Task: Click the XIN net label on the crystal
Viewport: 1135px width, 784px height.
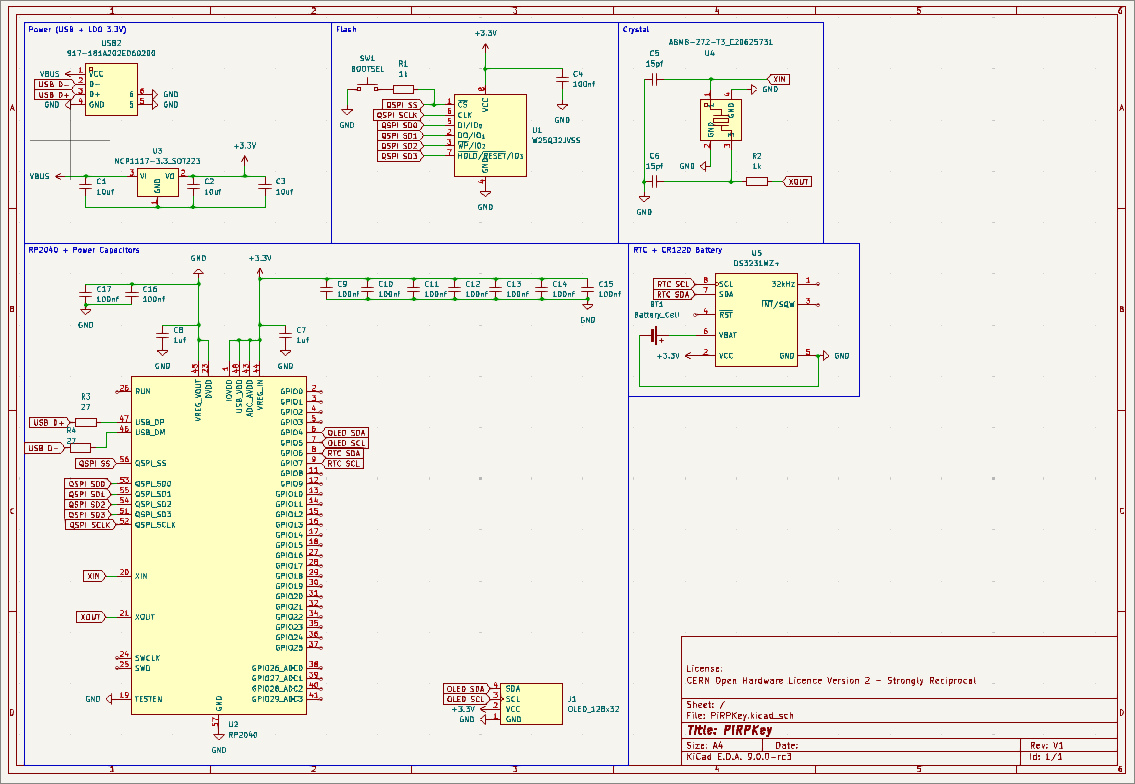Action: pyautogui.click(x=778, y=78)
